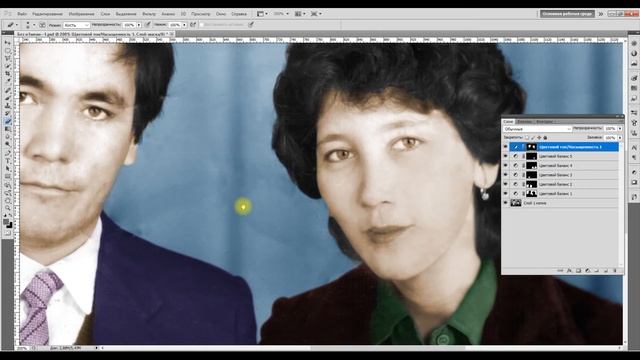This screenshot has width=640, height=360.
Task: Open the Фильтр menu
Action: click(149, 14)
